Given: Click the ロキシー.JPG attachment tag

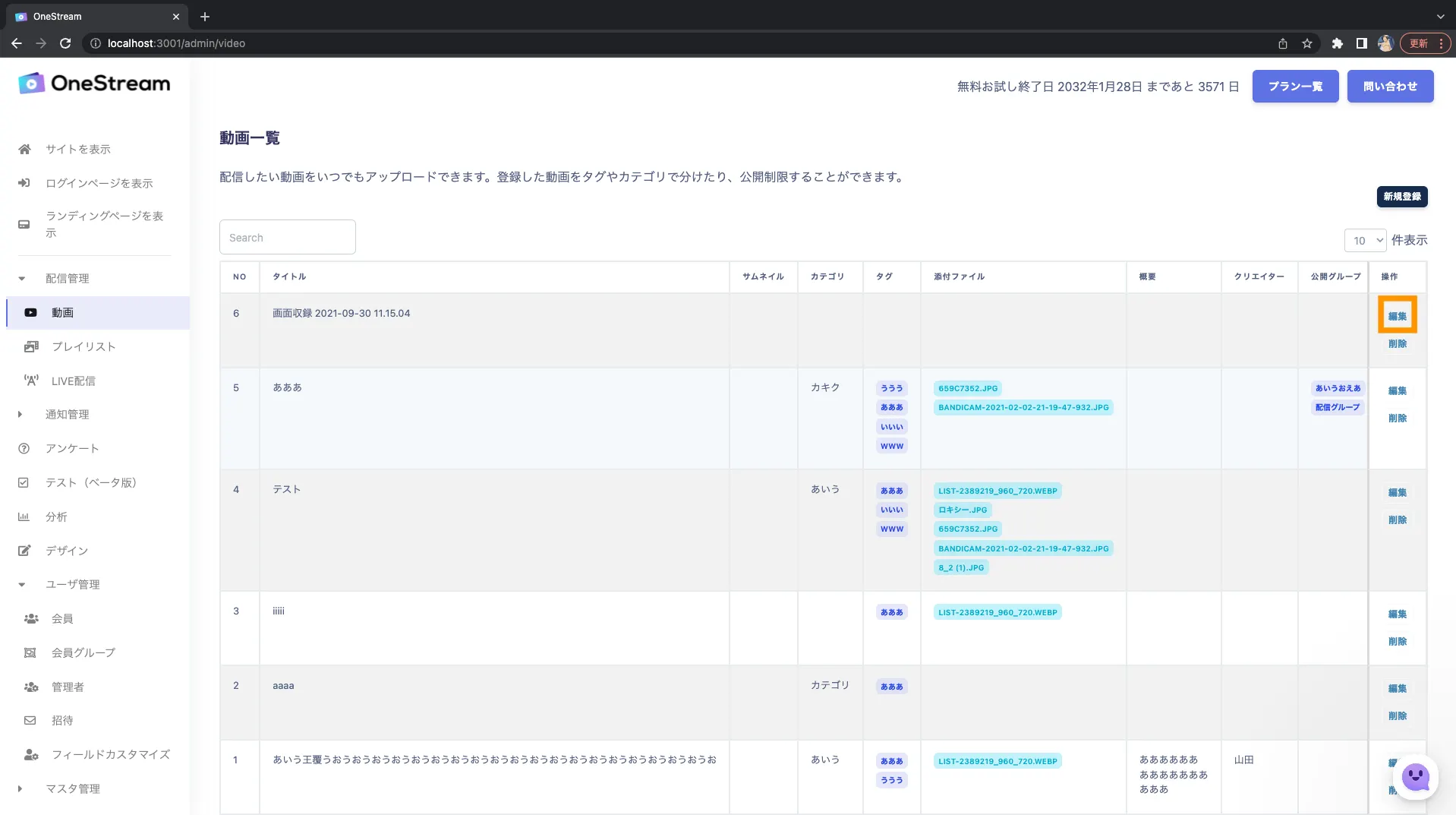Looking at the screenshot, I should tap(963, 510).
